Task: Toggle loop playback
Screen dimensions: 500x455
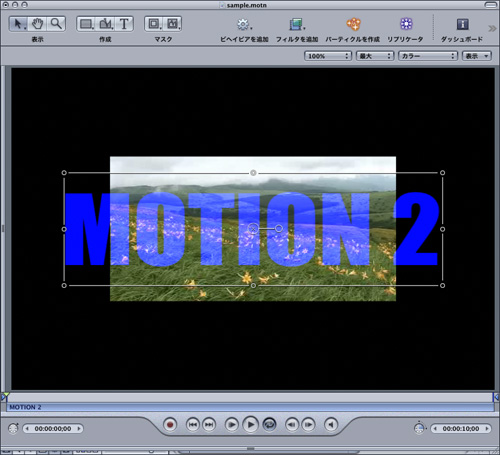Action: 269,425
